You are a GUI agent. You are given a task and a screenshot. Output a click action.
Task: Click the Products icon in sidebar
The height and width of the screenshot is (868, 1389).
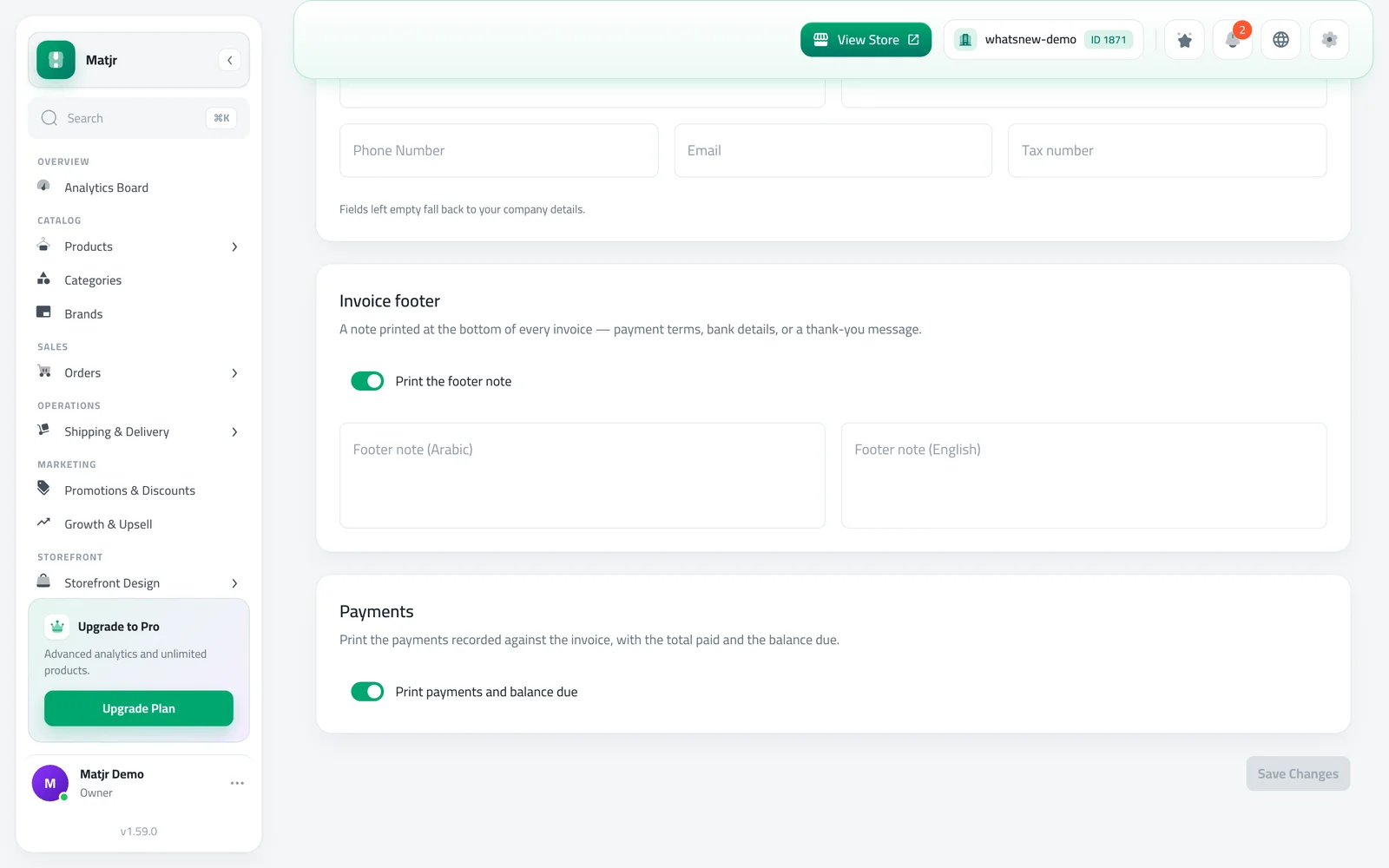click(43, 245)
